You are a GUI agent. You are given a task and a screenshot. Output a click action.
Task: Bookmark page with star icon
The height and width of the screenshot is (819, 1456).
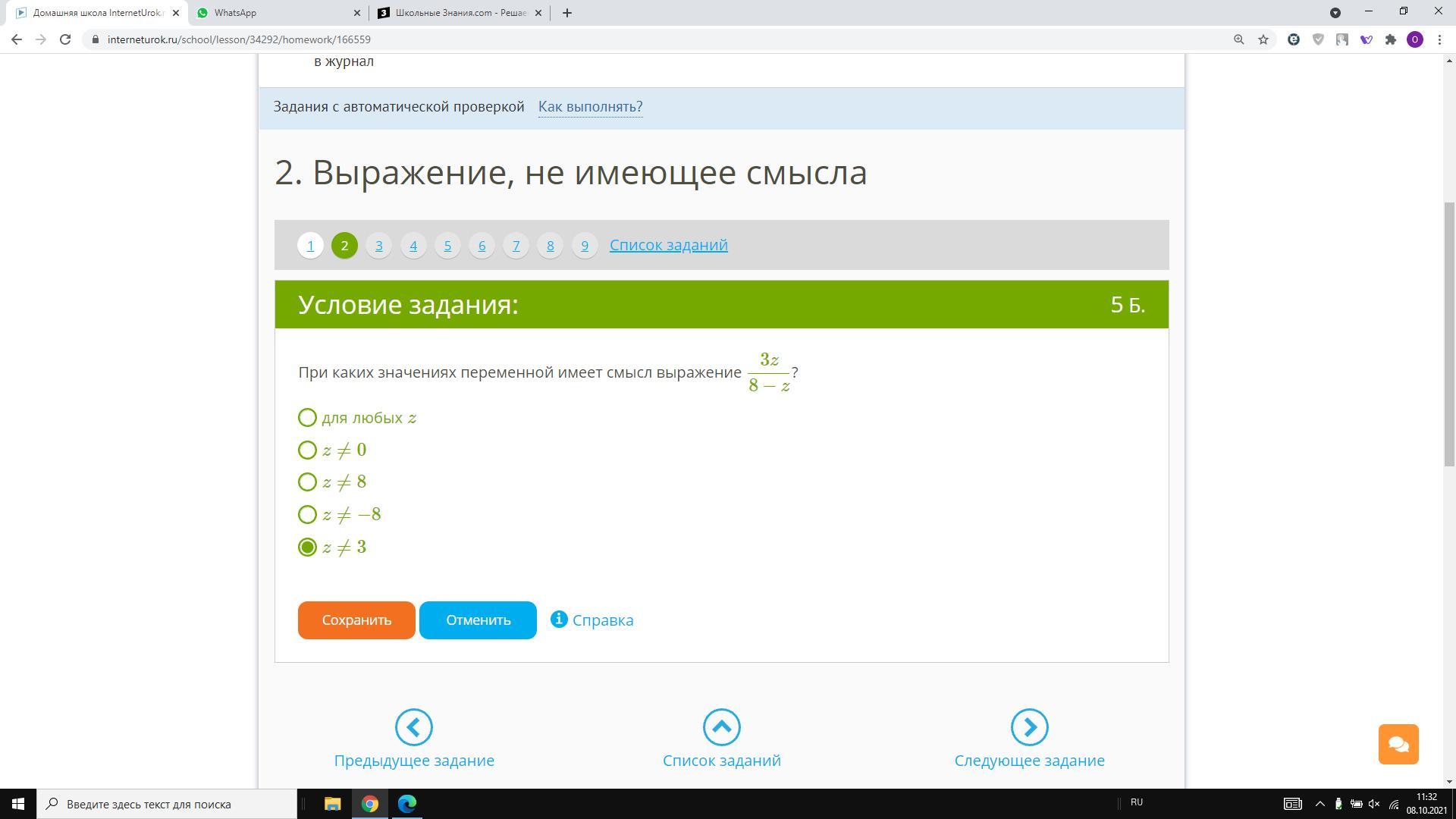tap(1263, 39)
